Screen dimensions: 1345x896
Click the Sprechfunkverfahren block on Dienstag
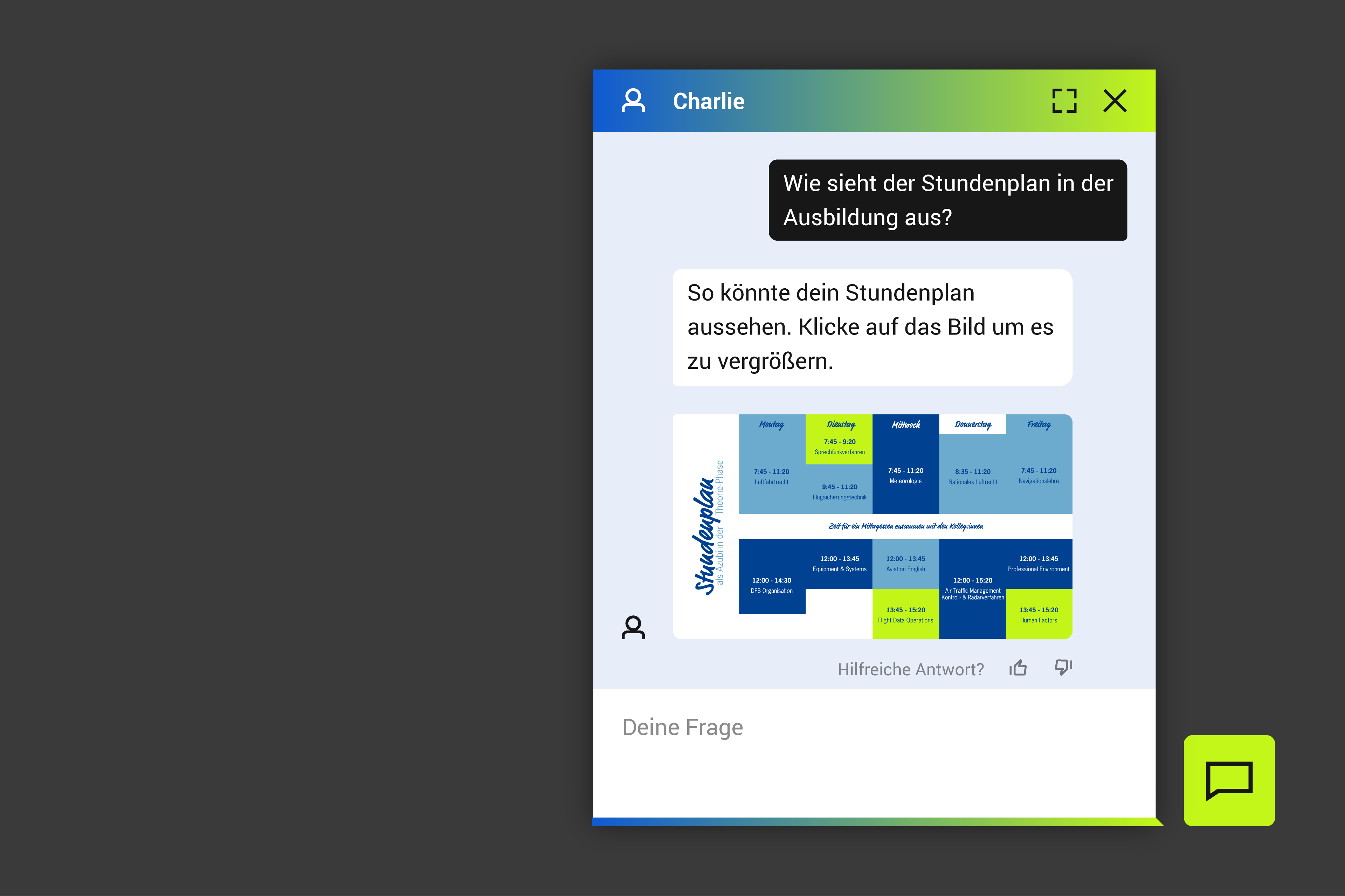839,446
